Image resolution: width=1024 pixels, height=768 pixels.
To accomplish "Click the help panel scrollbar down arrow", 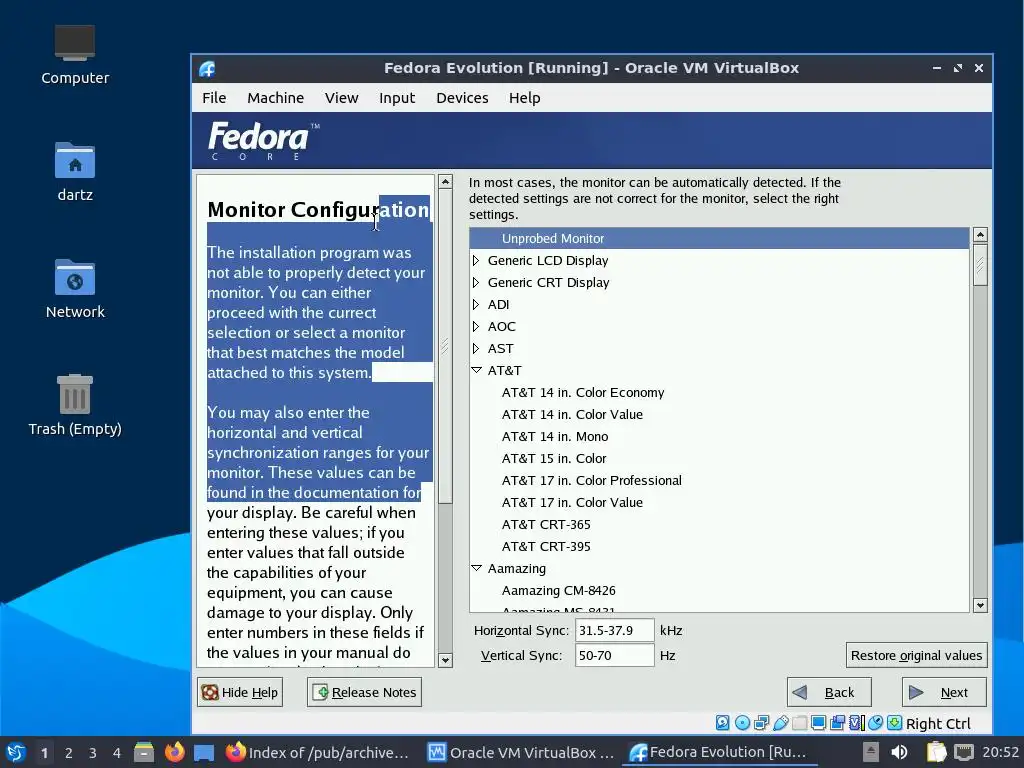I will (x=445, y=660).
